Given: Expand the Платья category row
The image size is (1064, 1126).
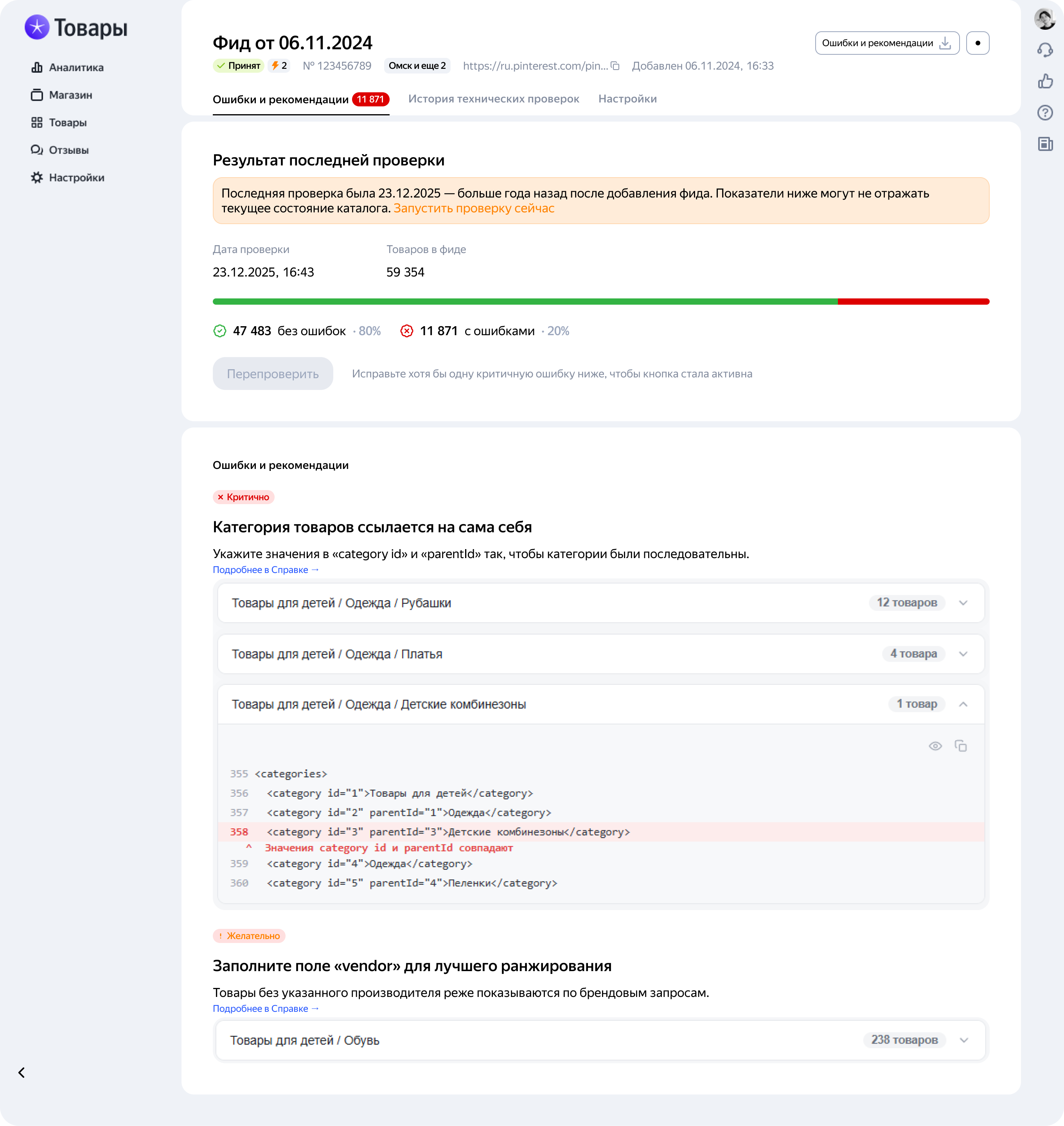Looking at the screenshot, I should (601, 654).
